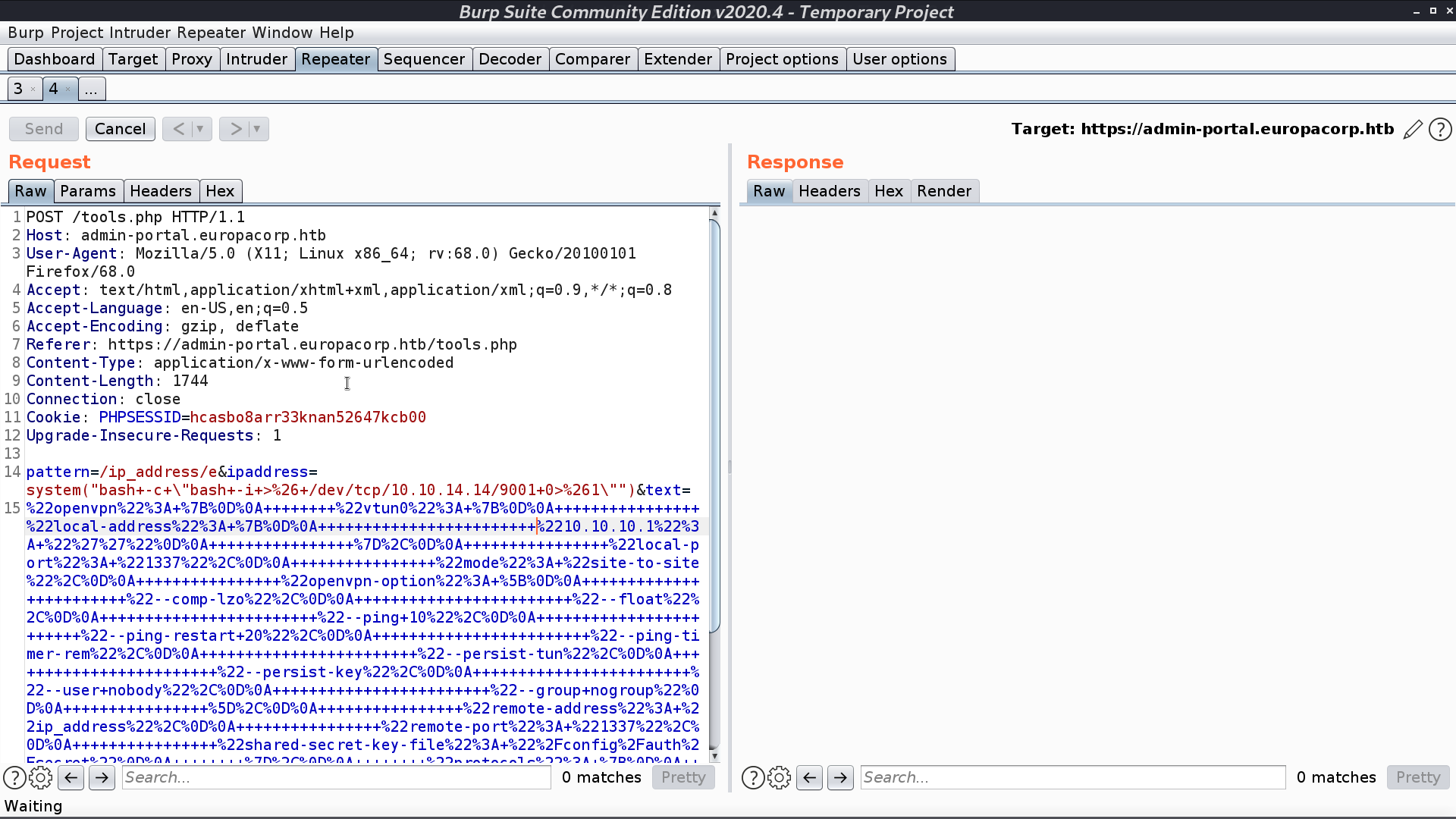Open response search help icon
This screenshot has height=819, width=1456.
[x=753, y=777]
